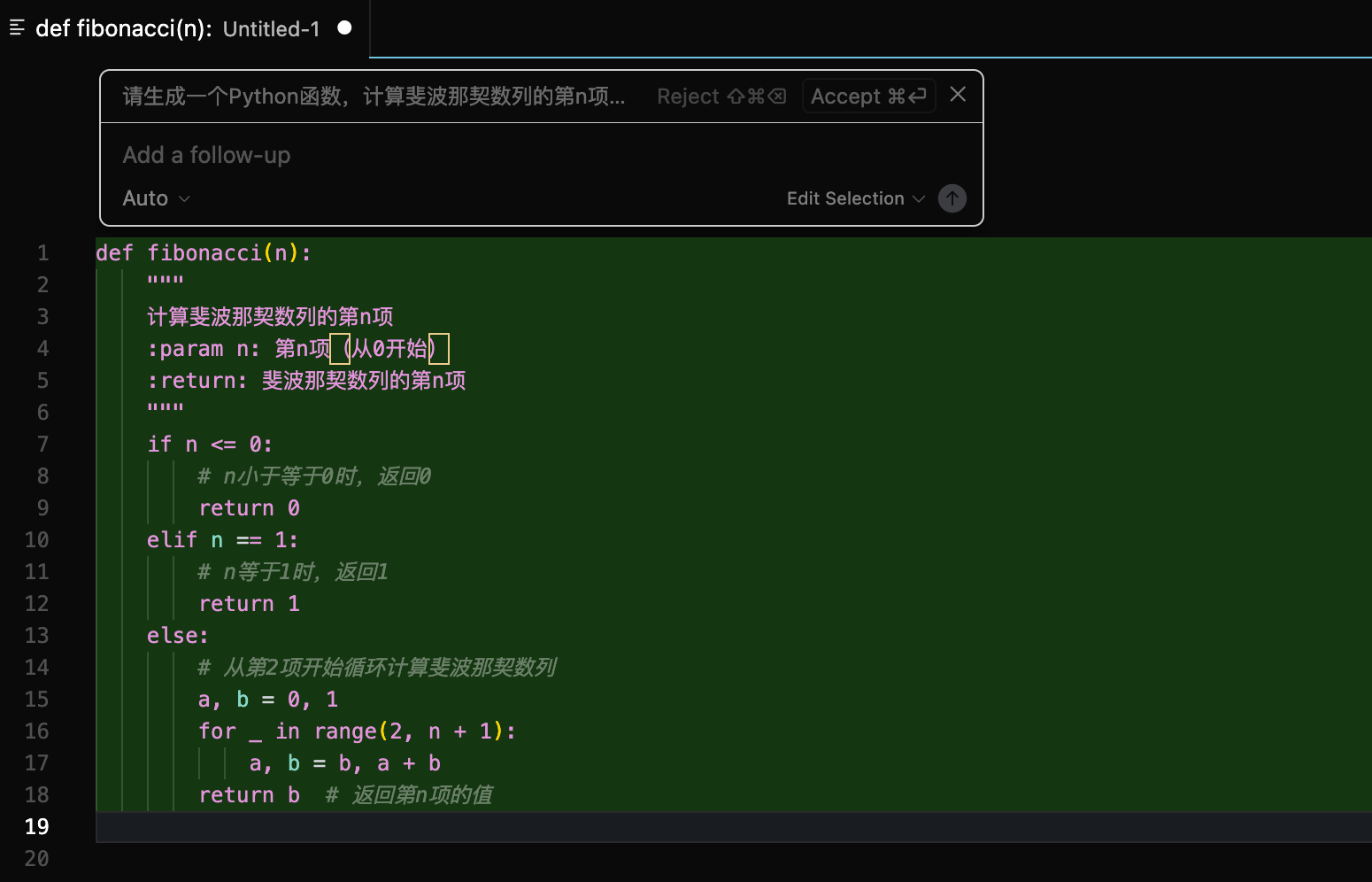Image resolution: width=1372 pixels, height=882 pixels.
Task: Click the unsaved dot on the Untitled-1 tab
Action: pos(345,28)
